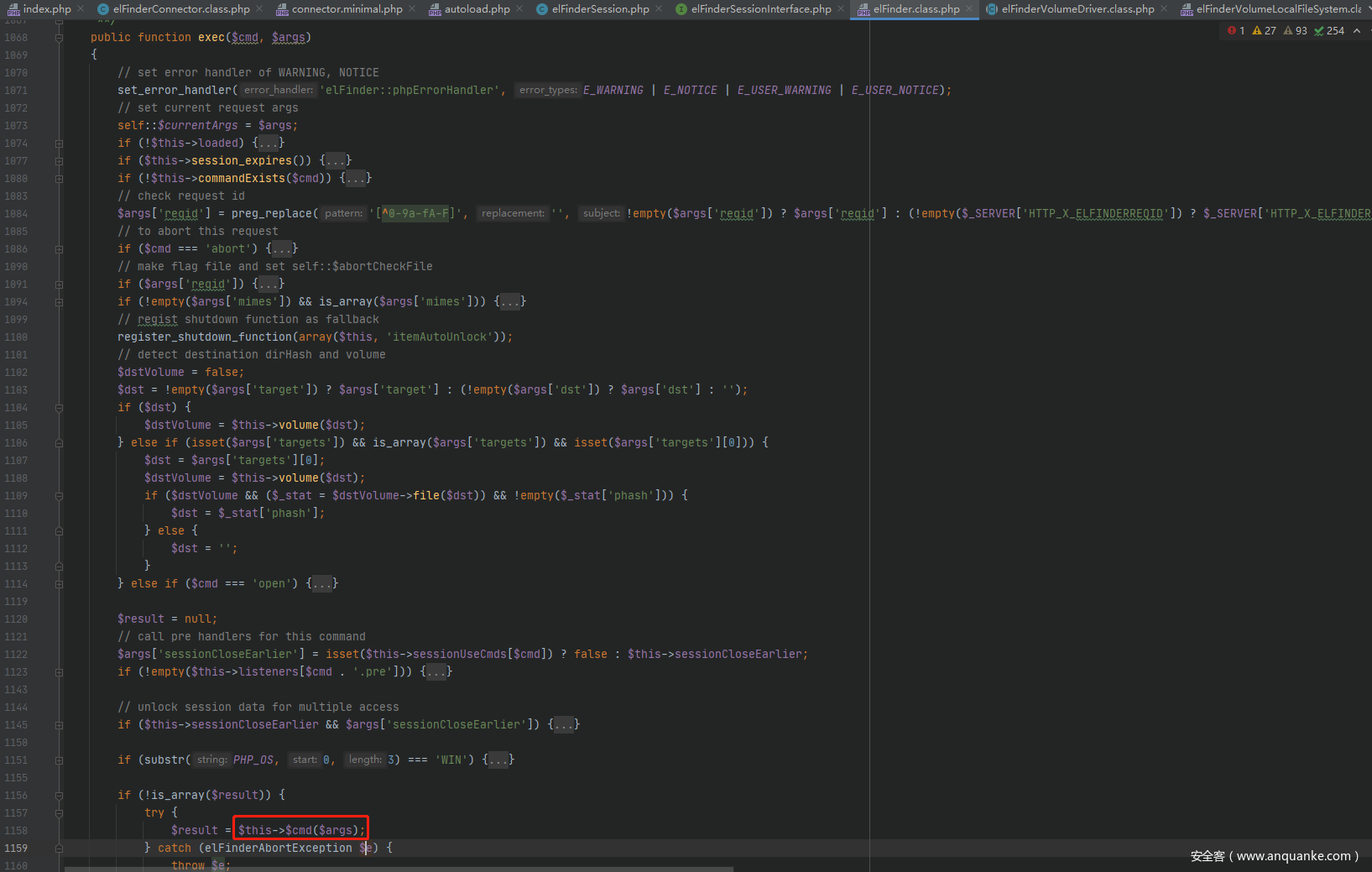Image resolution: width=1372 pixels, height=872 pixels.
Task: Click the yellow warnings count of 27
Action: [1264, 31]
